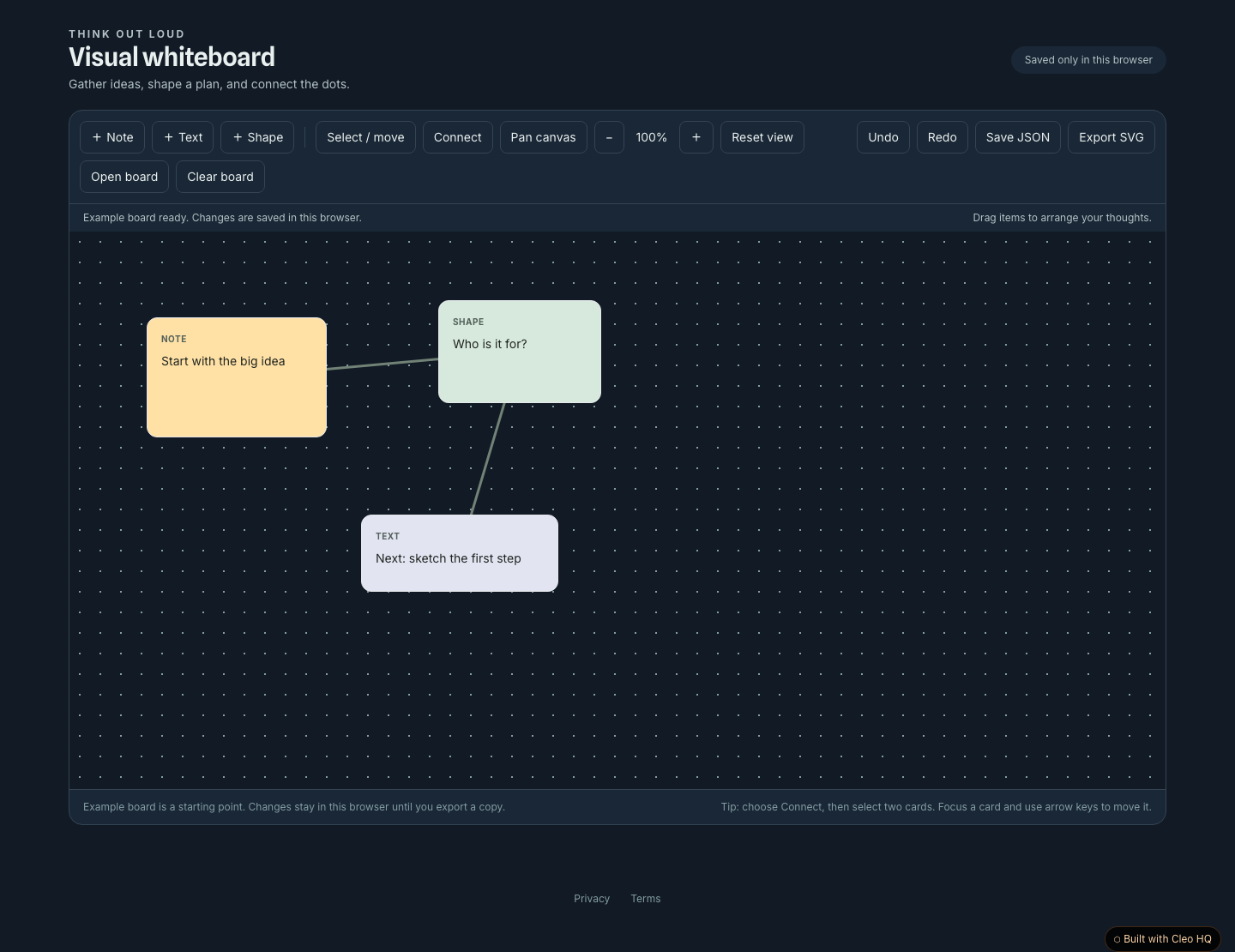Image resolution: width=1235 pixels, height=952 pixels.
Task: Undo the last change
Action: (x=883, y=137)
